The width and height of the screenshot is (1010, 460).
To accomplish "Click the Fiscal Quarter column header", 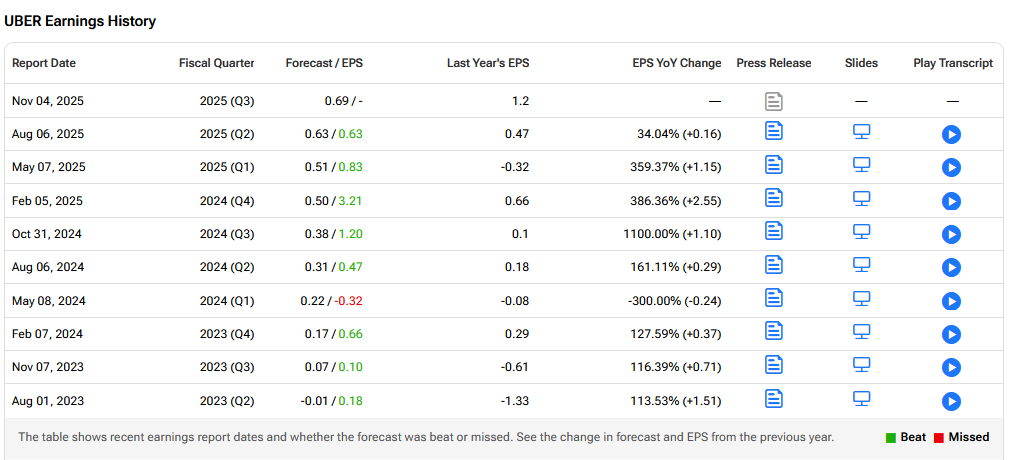I will click(x=216, y=63).
